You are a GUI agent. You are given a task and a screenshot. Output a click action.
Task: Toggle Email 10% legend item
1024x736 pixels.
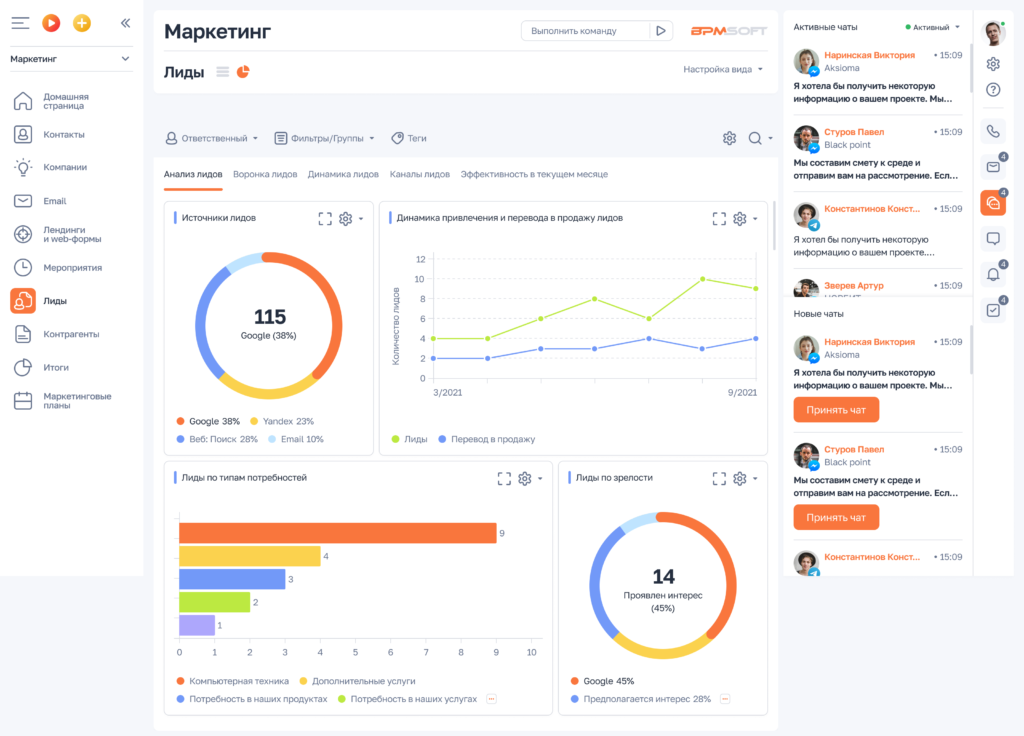296,439
